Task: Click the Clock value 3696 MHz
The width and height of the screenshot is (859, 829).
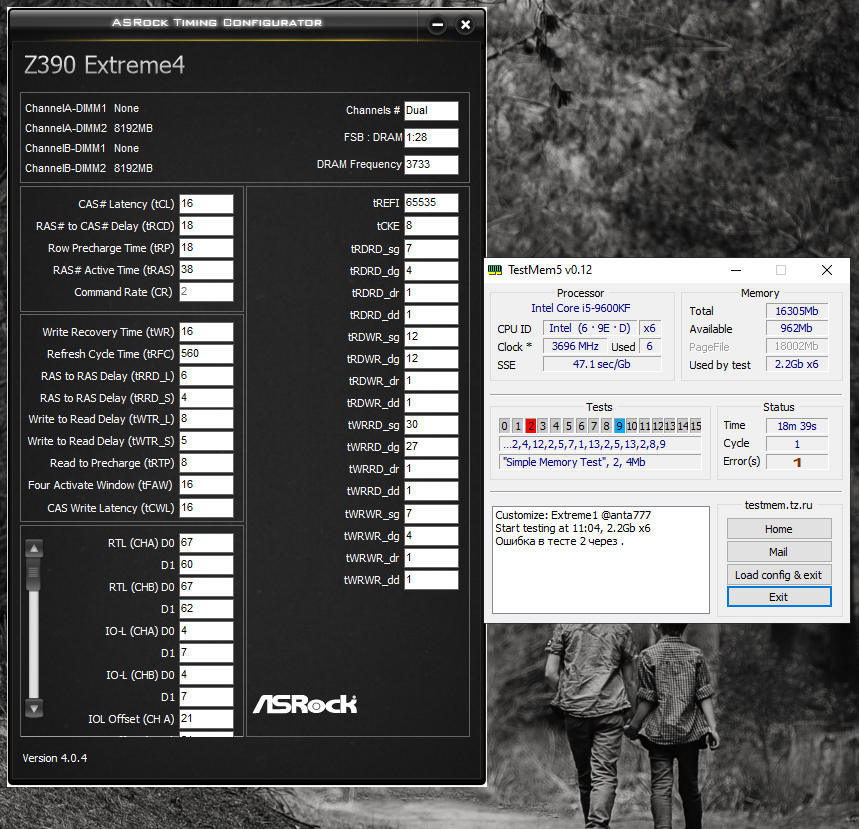Action: [575, 346]
